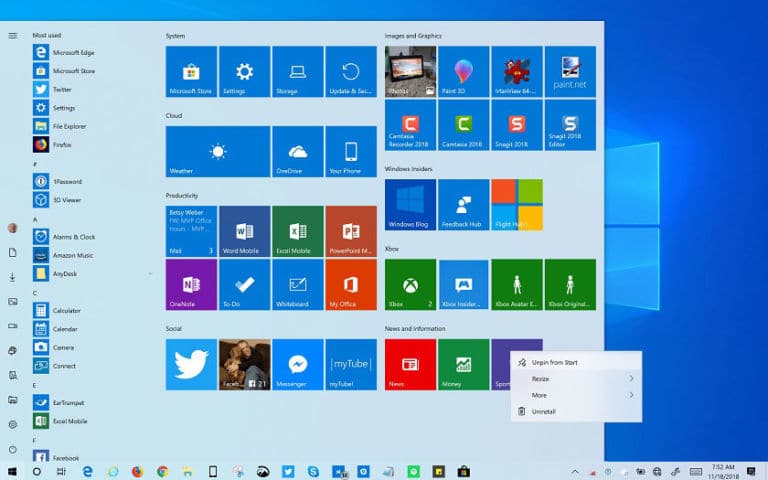The width and height of the screenshot is (768, 480).
Task: Open Chrome from the taskbar
Action: tap(163, 472)
